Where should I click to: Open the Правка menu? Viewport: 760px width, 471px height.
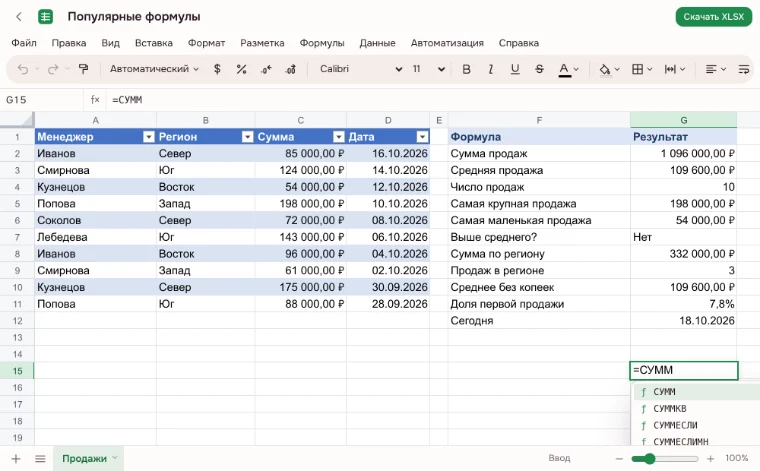point(69,43)
